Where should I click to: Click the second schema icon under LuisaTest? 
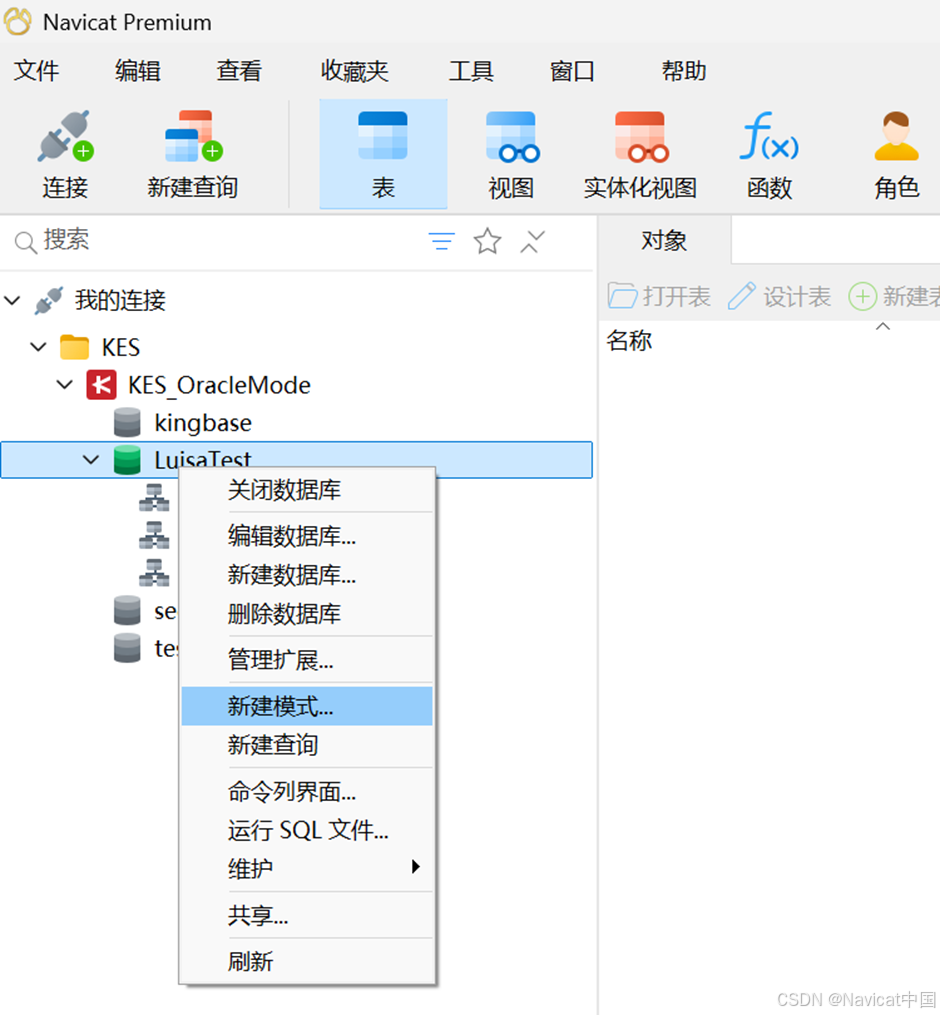pyautogui.click(x=154, y=535)
